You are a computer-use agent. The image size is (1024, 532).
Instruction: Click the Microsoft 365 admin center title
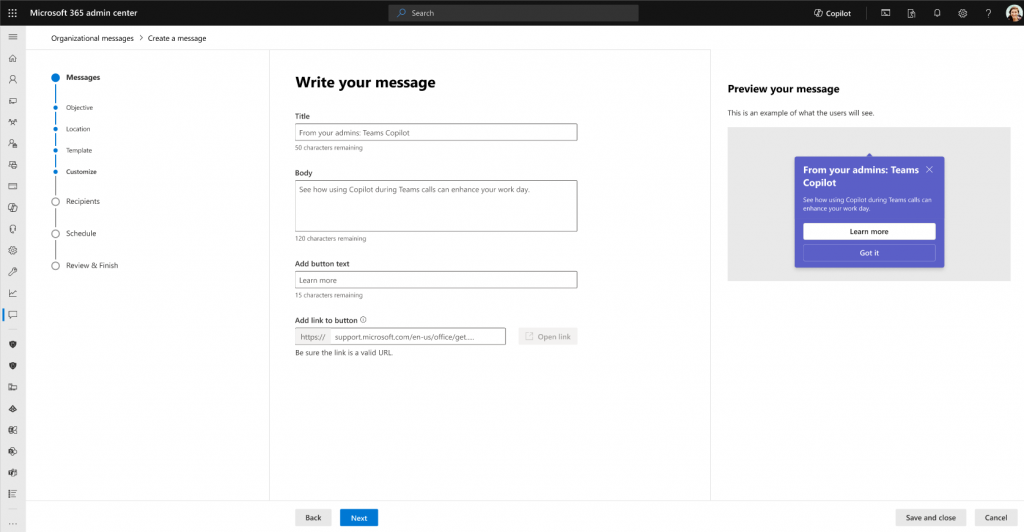coord(84,13)
